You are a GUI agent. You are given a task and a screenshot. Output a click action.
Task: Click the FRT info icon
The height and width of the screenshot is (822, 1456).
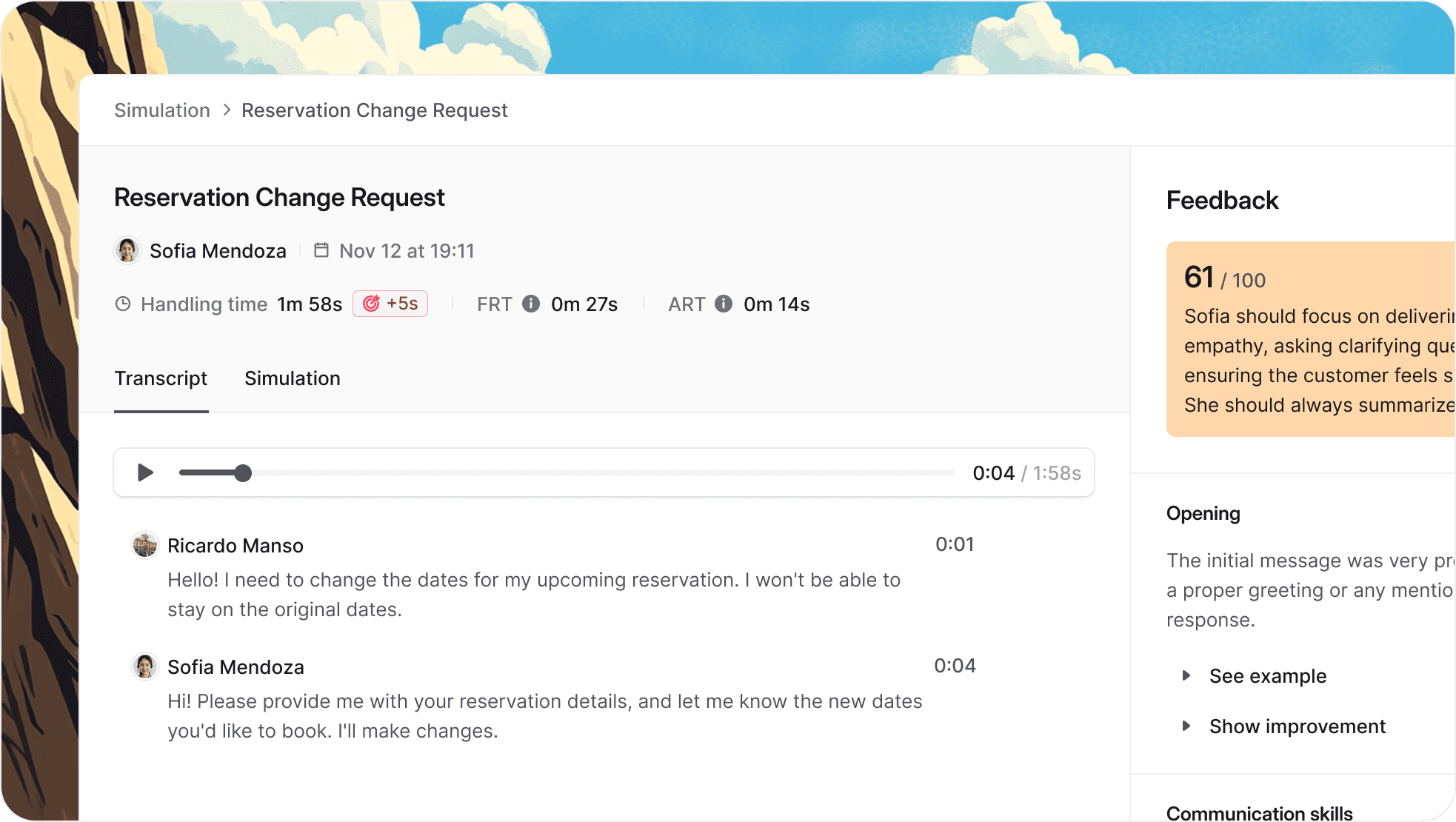531,304
